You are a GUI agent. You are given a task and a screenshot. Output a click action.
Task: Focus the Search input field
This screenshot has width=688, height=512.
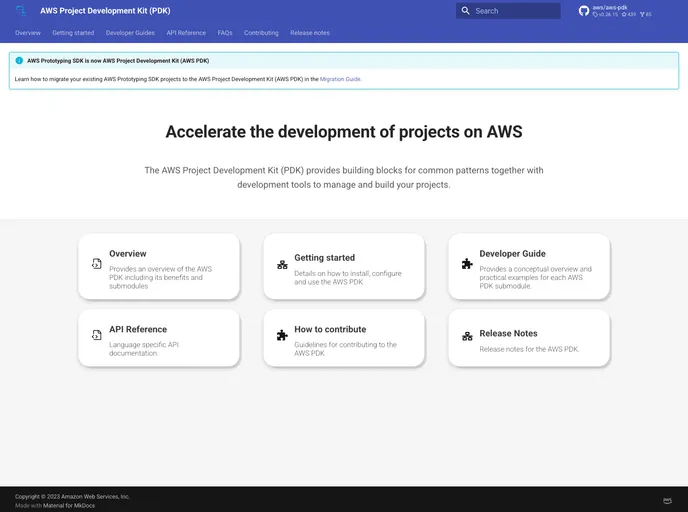pyautogui.click(x=508, y=11)
